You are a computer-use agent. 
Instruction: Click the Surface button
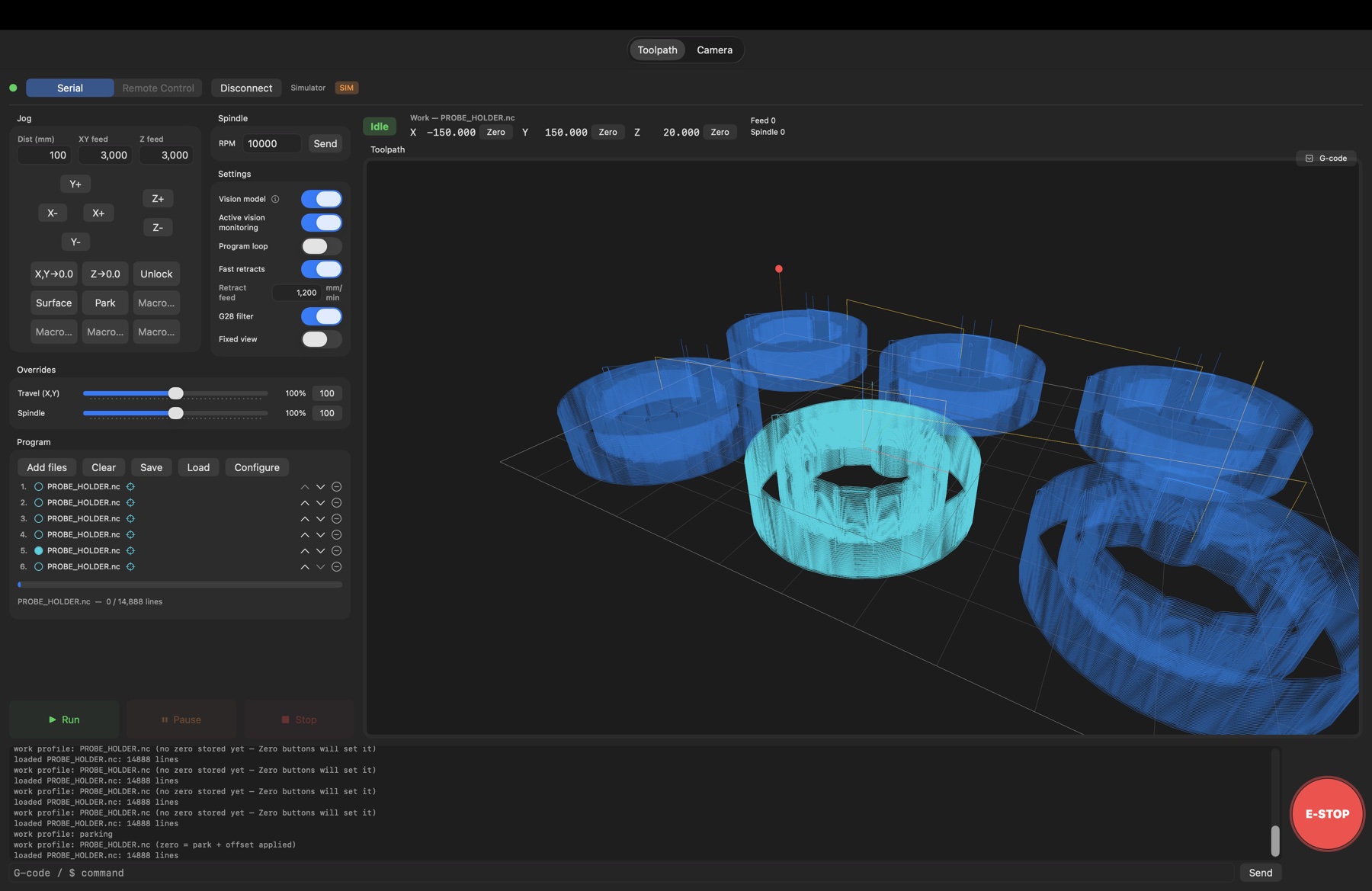(x=54, y=303)
